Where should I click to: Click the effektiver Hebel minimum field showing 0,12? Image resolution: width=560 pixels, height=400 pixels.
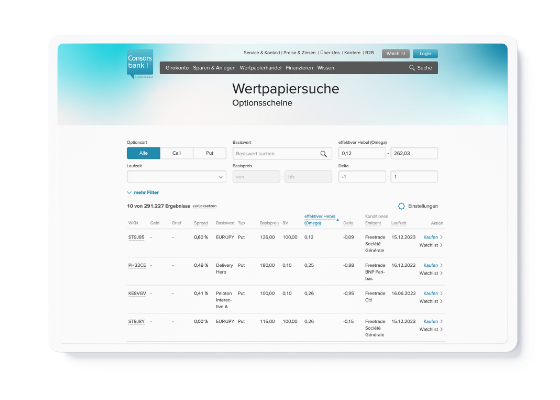tap(362, 153)
